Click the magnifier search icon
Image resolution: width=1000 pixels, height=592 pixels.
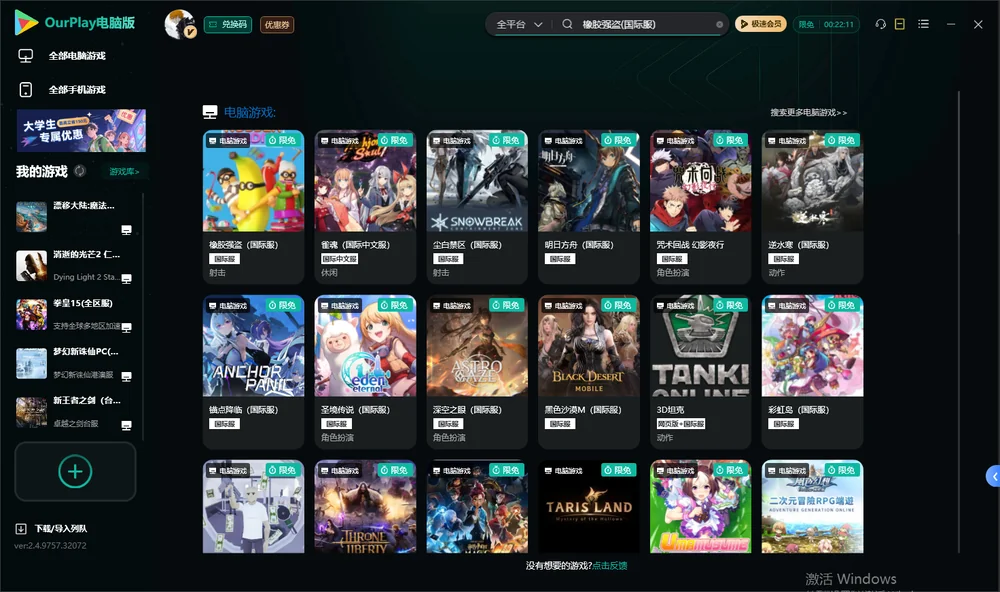coord(567,24)
